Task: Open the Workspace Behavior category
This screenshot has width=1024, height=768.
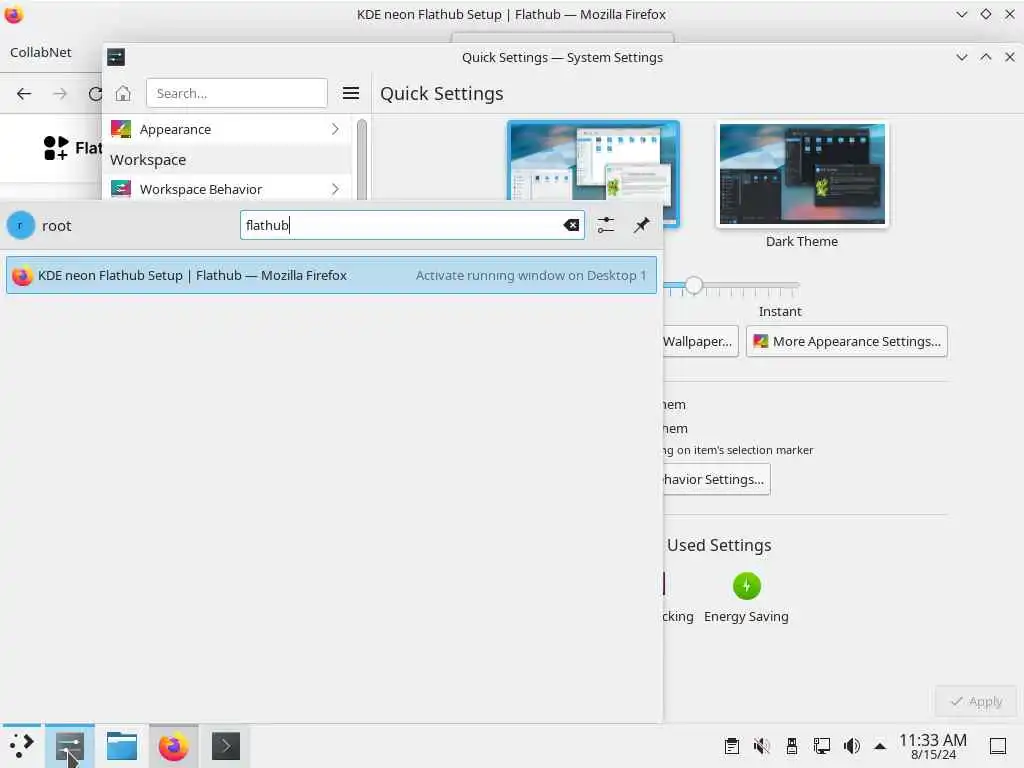Action: (x=226, y=189)
